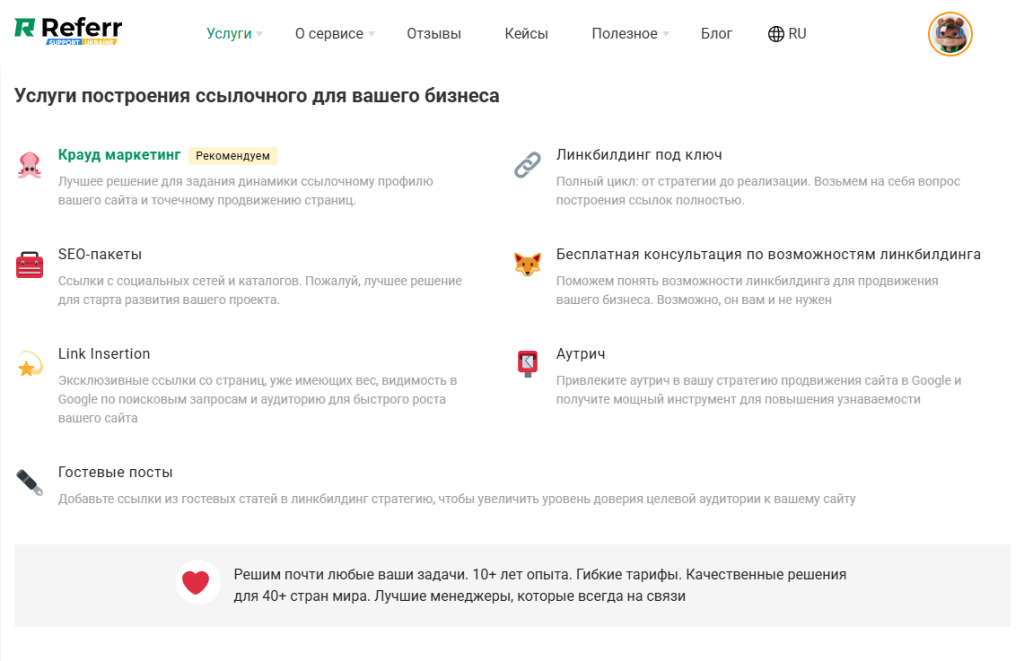Click the octopus icon beside Крауд маркетинг

click(29, 165)
